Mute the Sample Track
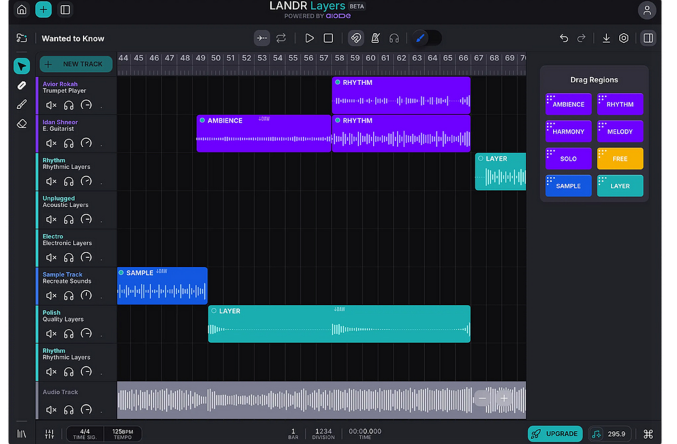This screenshot has height=444, width=677. (51, 295)
